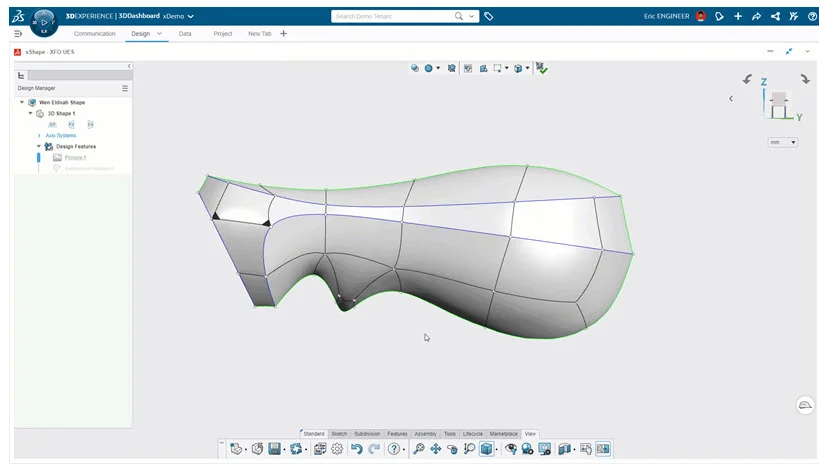Click the tag icon beside search box
The image size is (819, 464).
point(488,16)
